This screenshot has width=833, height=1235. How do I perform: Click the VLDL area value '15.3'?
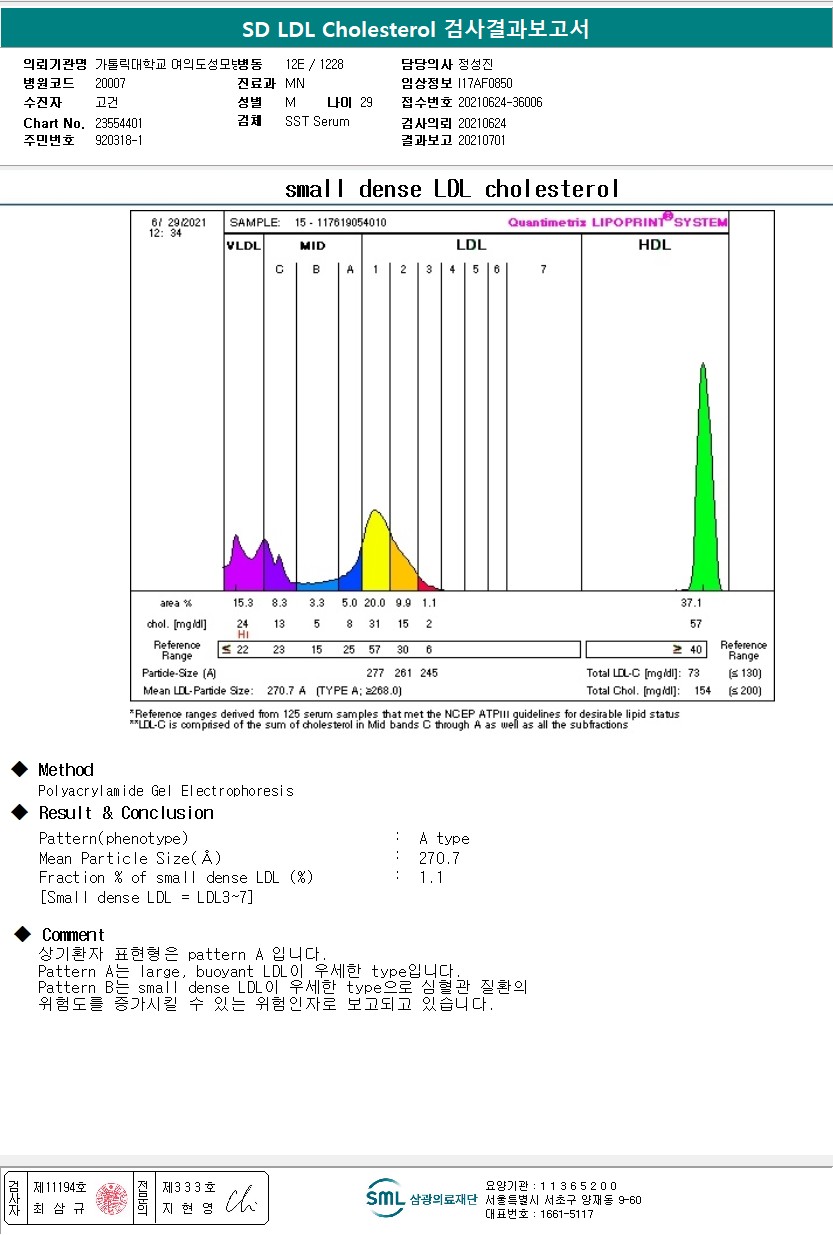(x=243, y=603)
